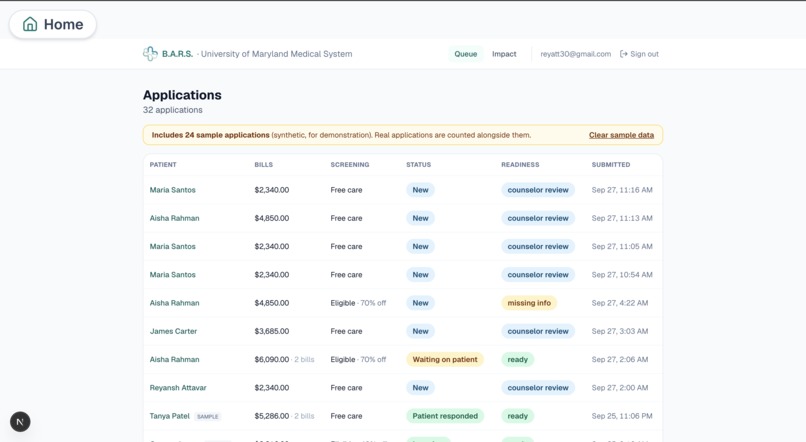Click the STATUS column header
The image size is (806, 442).
tap(418, 164)
